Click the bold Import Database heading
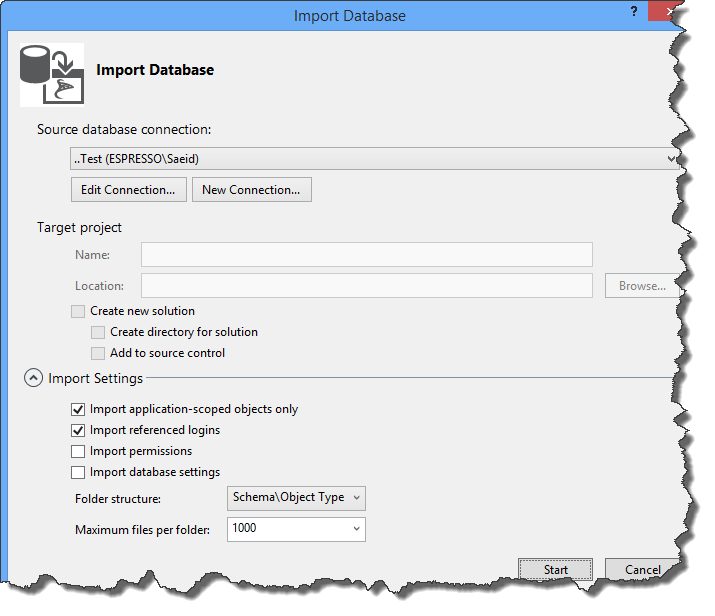715x616 pixels. (x=155, y=70)
